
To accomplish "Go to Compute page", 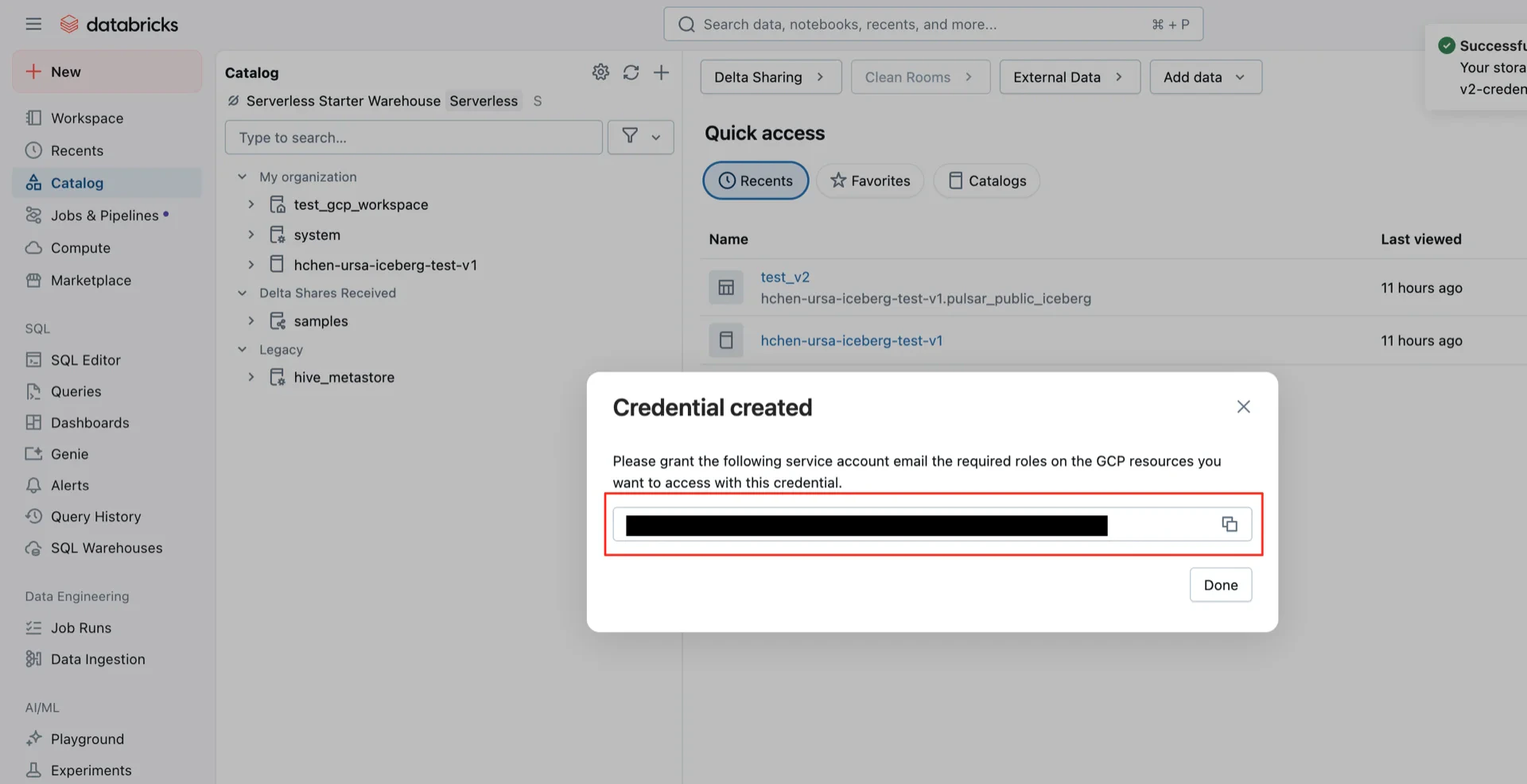I will (107, 248).
